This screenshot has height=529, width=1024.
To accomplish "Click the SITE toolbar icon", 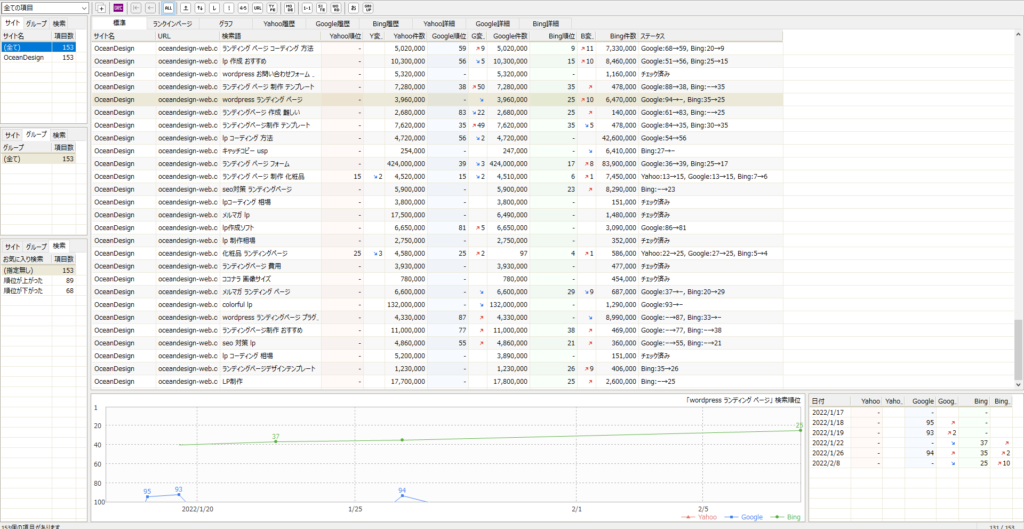I will 322,8.
